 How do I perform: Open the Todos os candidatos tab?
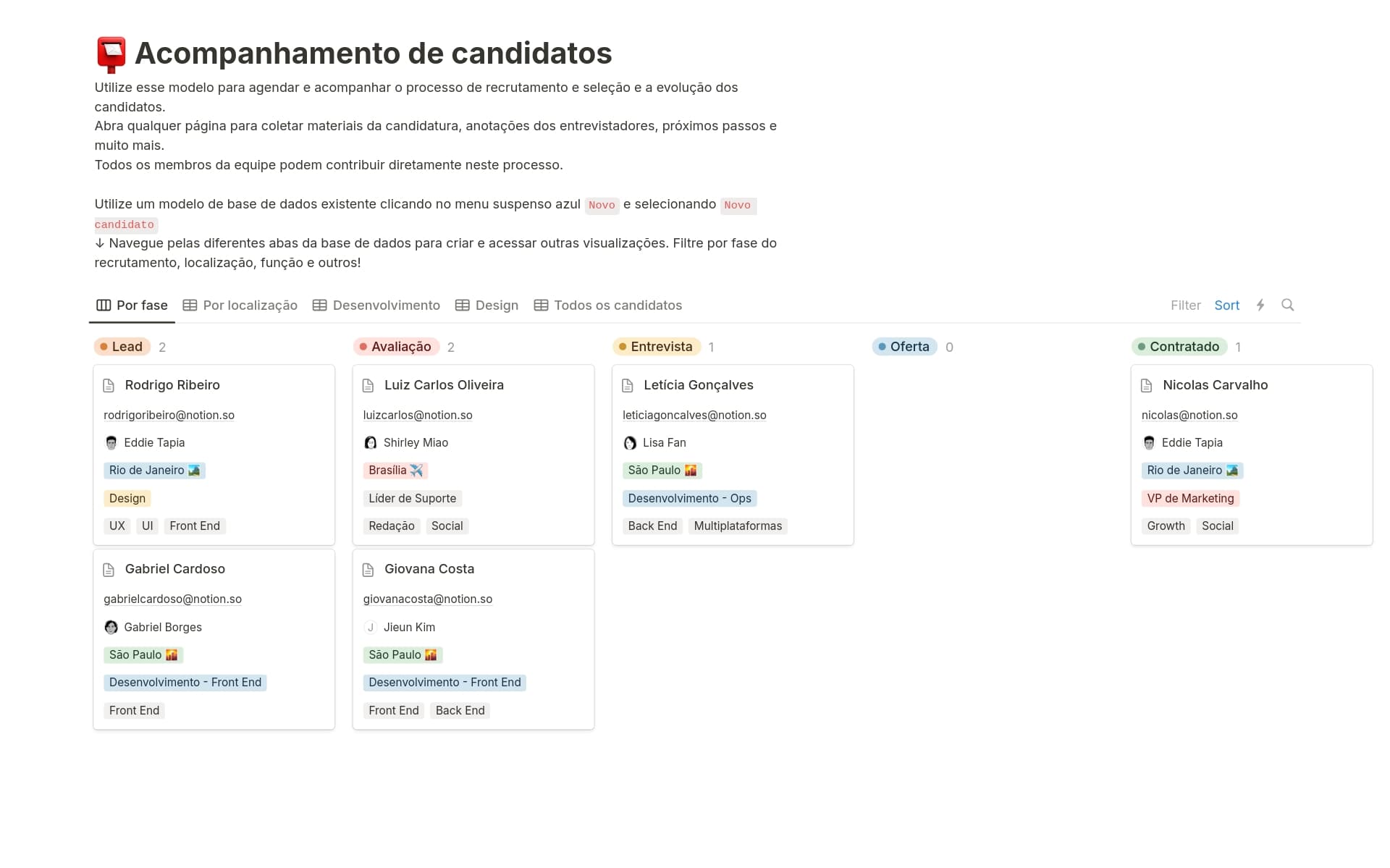608,306
